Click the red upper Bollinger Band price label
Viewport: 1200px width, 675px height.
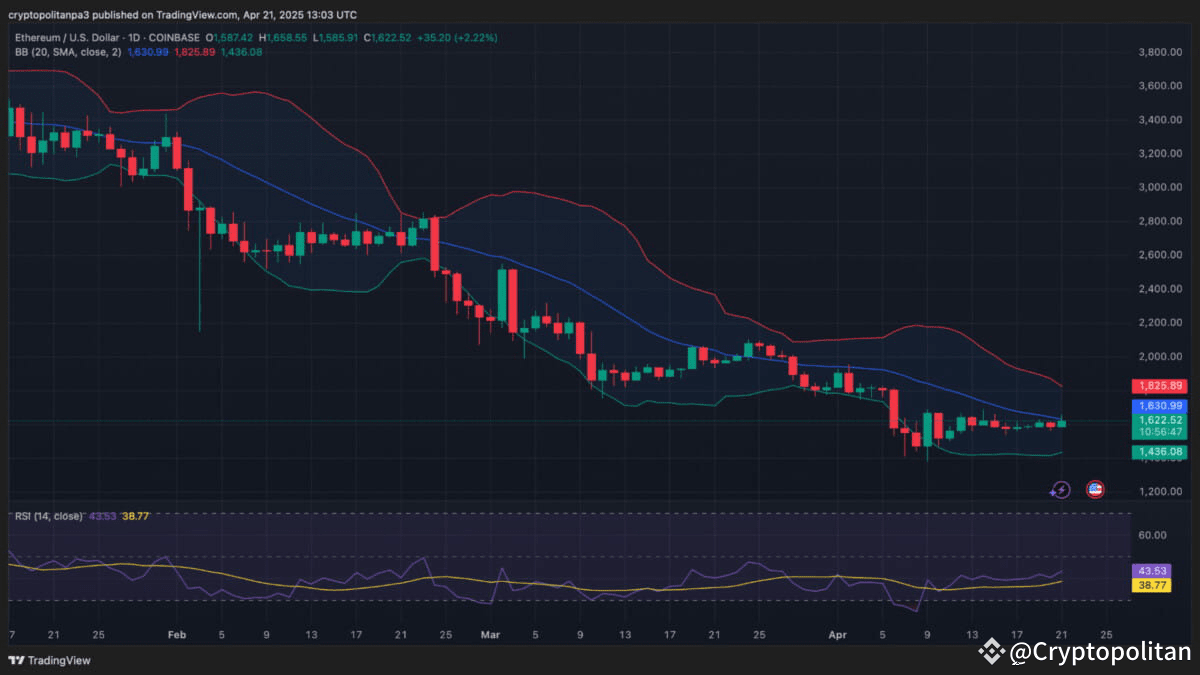pyautogui.click(x=1161, y=386)
